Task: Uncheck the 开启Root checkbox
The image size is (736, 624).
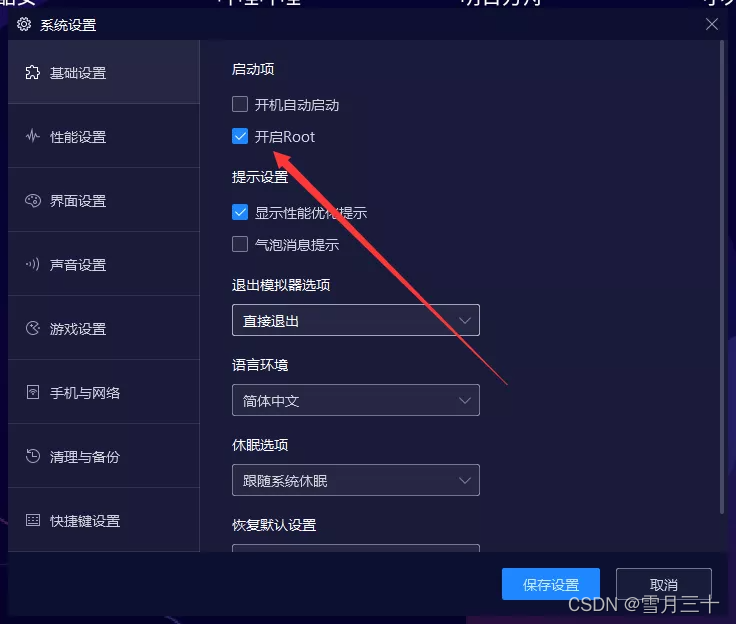Action: (x=240, y=136)
